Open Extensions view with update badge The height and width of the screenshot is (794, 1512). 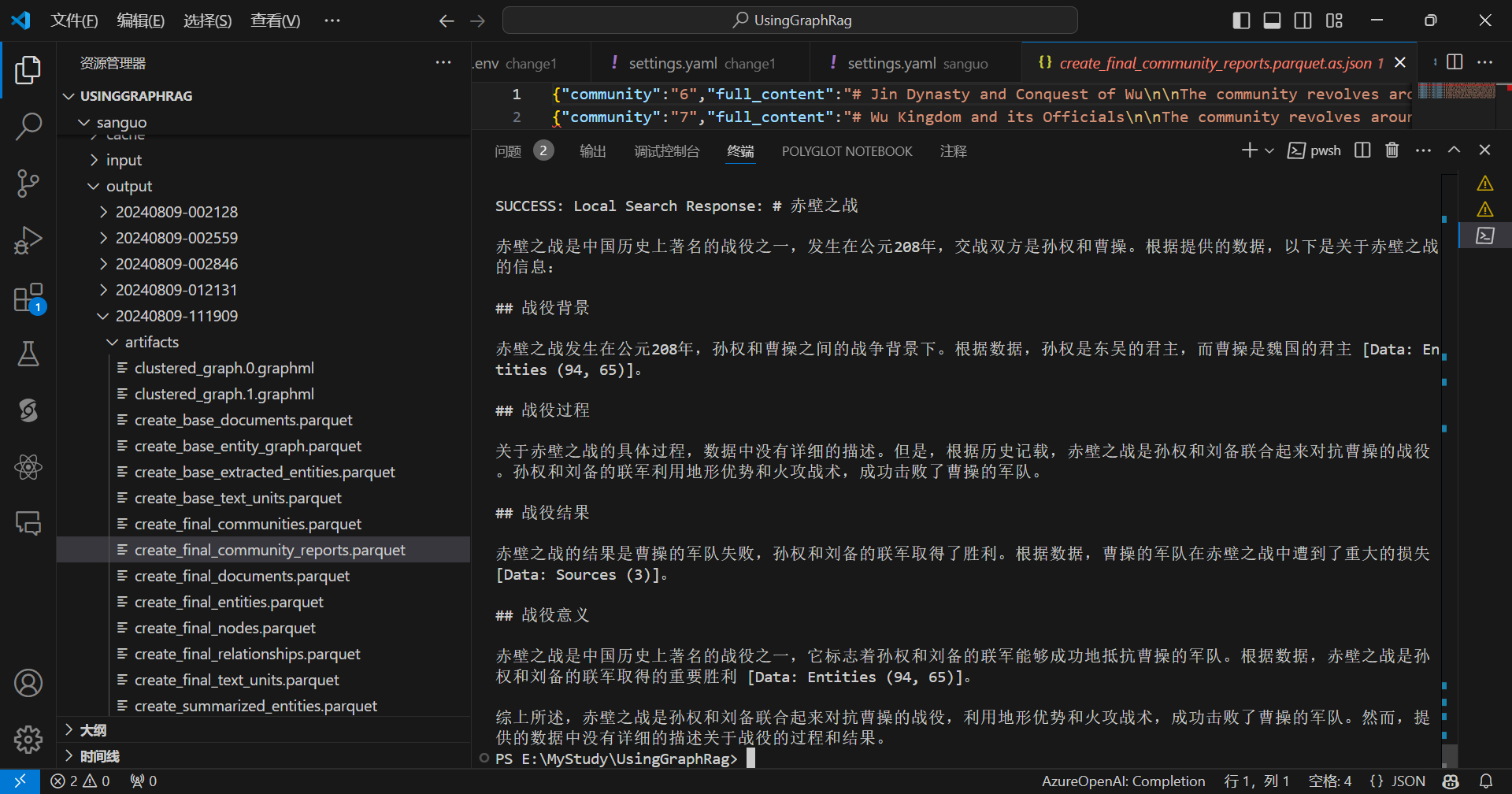(x=28, y=299)
